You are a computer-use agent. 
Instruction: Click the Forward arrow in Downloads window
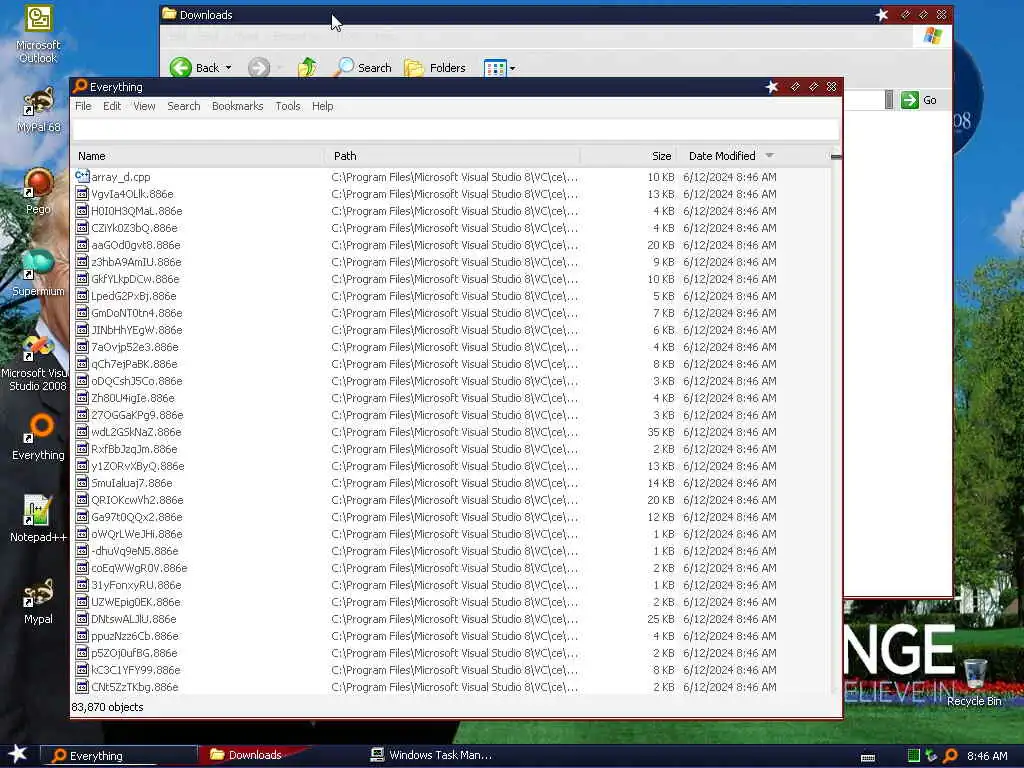tap(259, 67)
